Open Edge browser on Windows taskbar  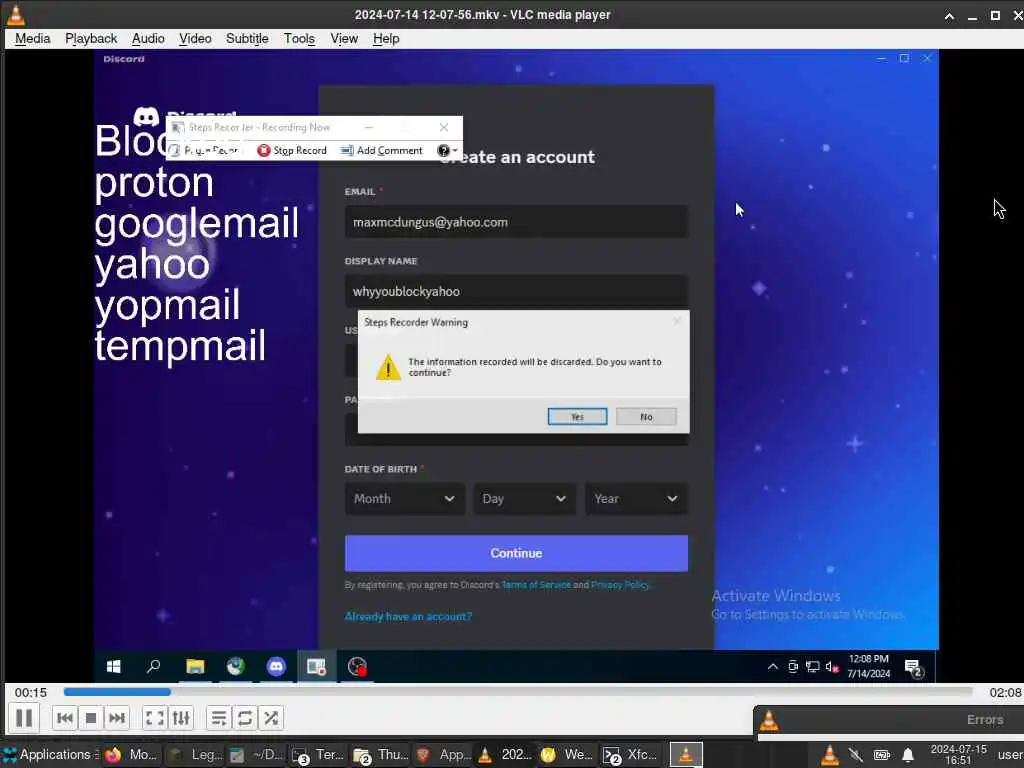click(235, 666)
